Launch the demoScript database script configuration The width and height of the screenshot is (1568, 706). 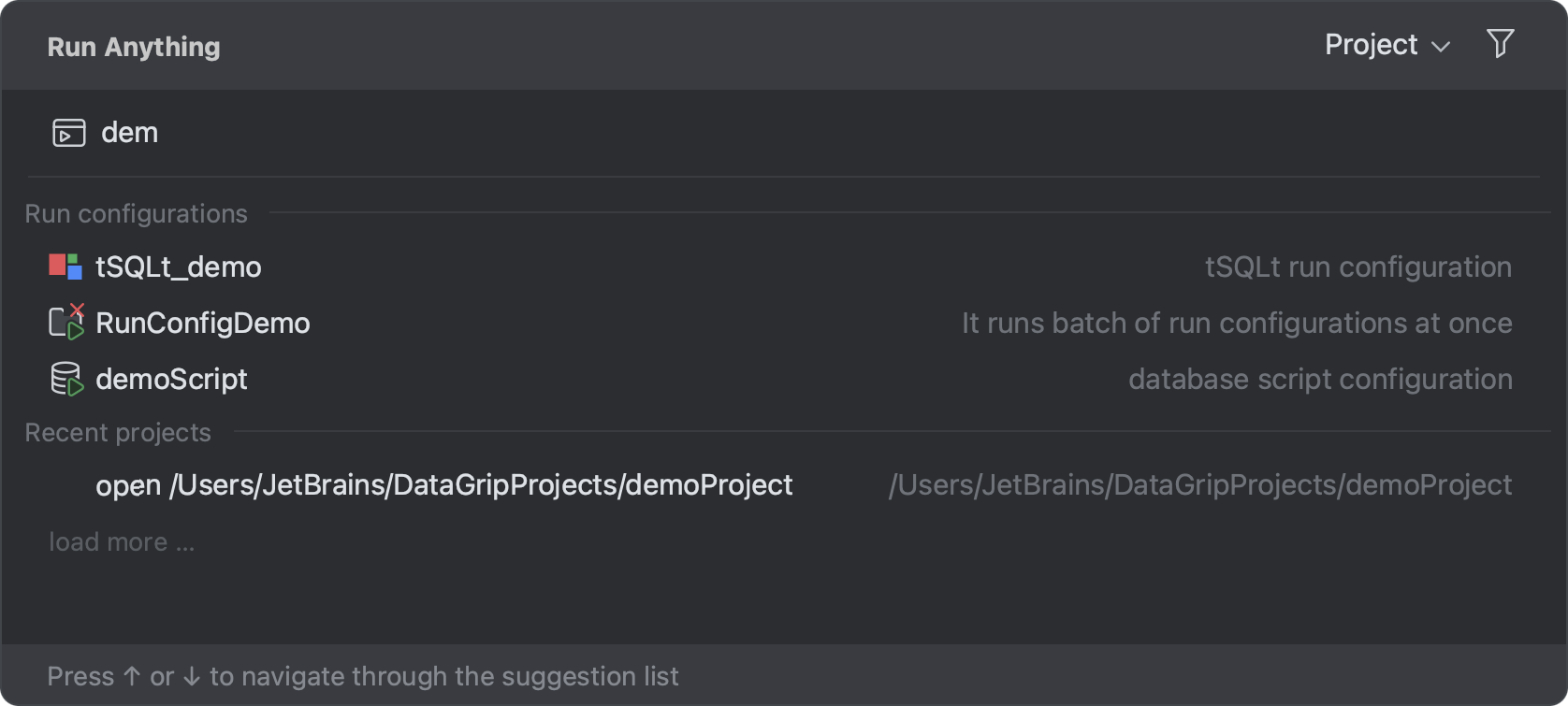(x=172, y=379)
